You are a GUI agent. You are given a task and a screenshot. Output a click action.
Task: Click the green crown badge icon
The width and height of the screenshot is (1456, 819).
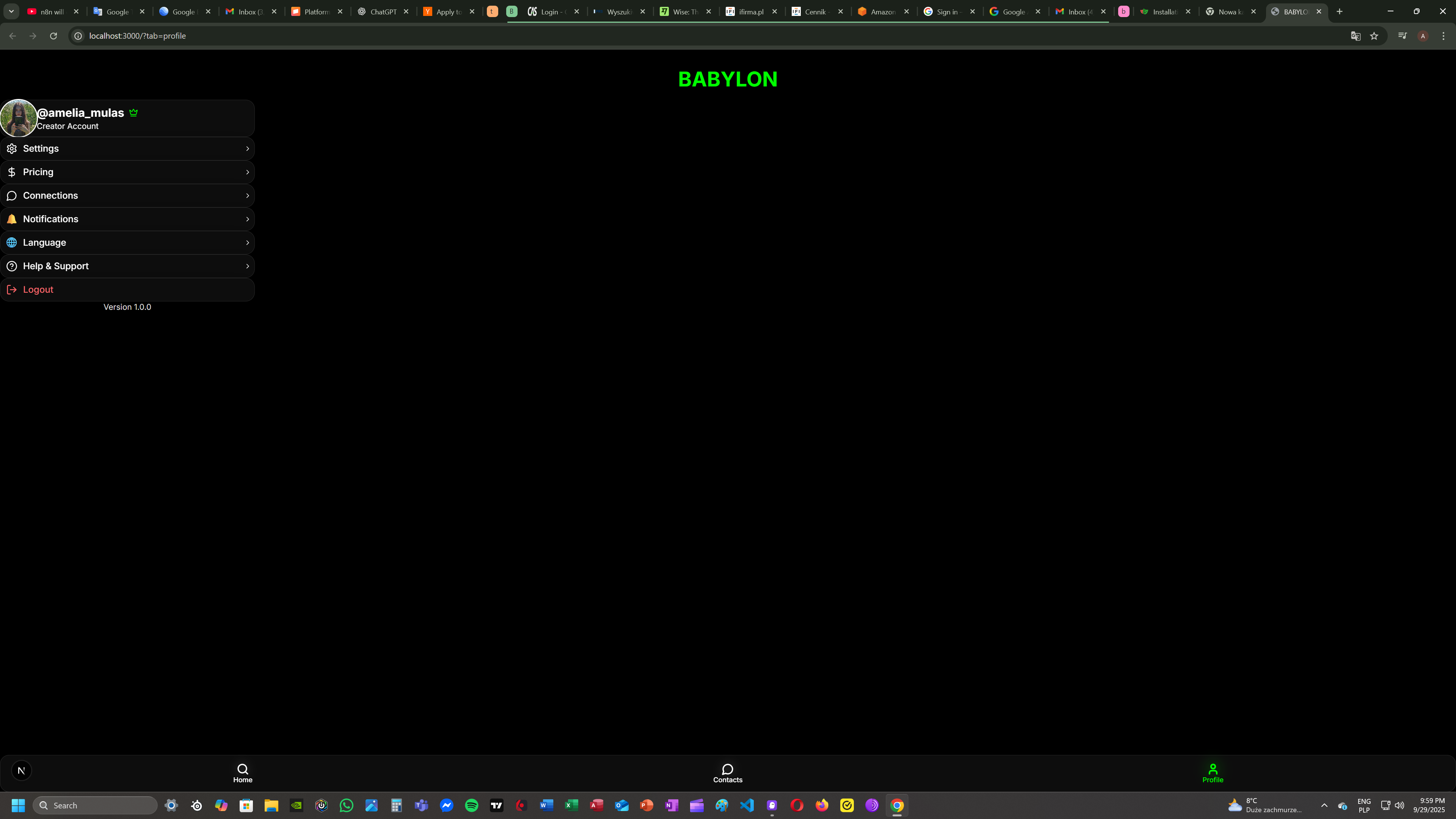(133, 113)
